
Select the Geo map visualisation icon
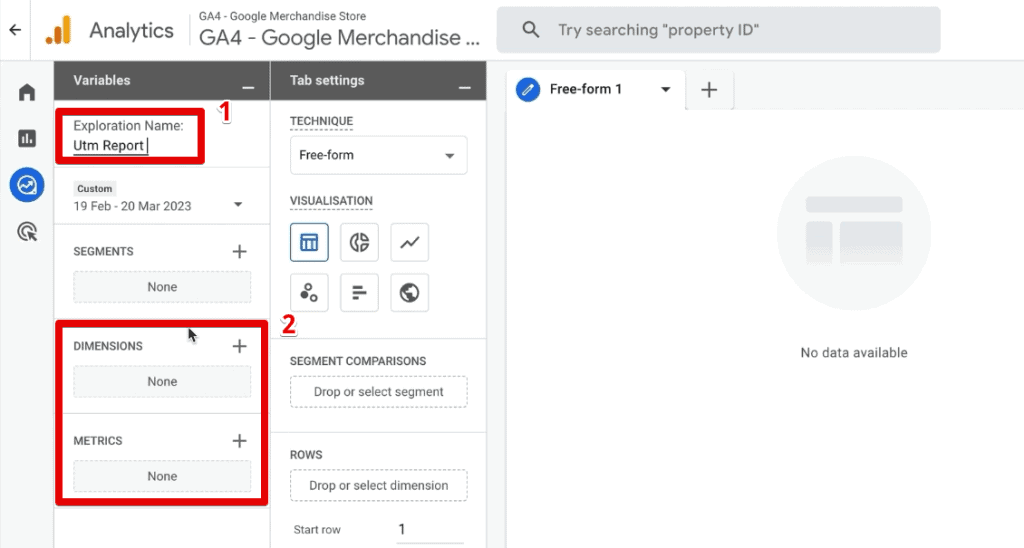pos(409,293)
